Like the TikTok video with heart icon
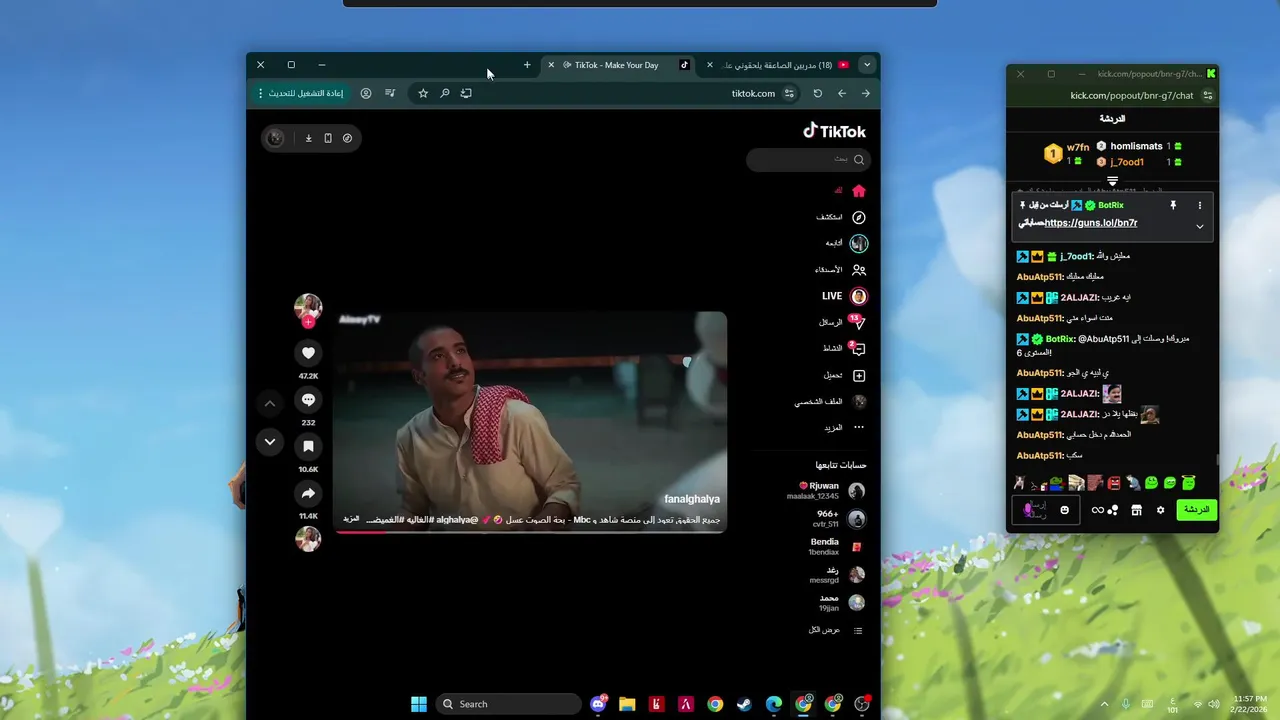1280x720 pixels. point(308,353)
